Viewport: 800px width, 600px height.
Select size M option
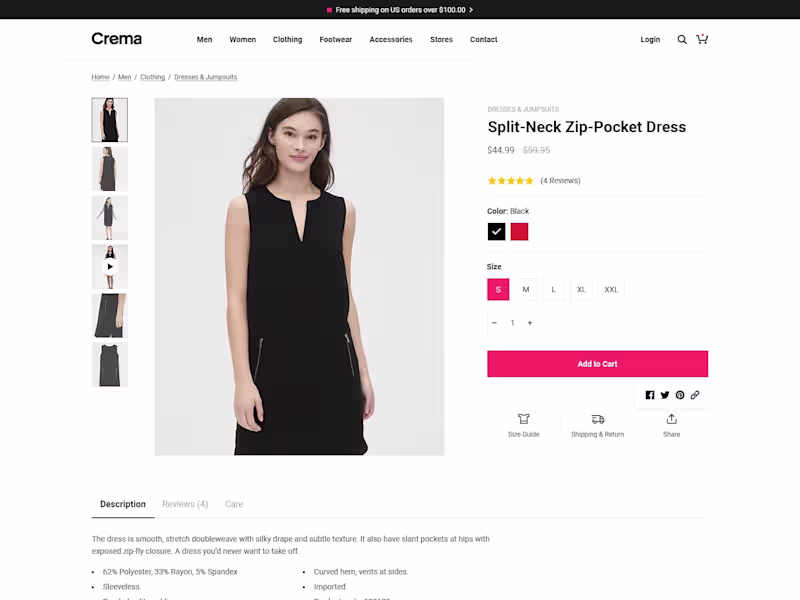[x=526, y=290]
